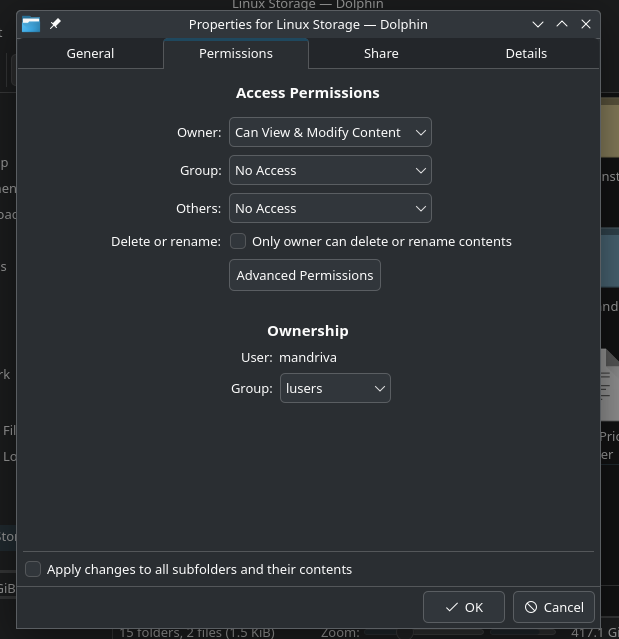The image size is (619, 639).
Task: Maximize the Properties dialog window
Action: click(x=562, y=24)
